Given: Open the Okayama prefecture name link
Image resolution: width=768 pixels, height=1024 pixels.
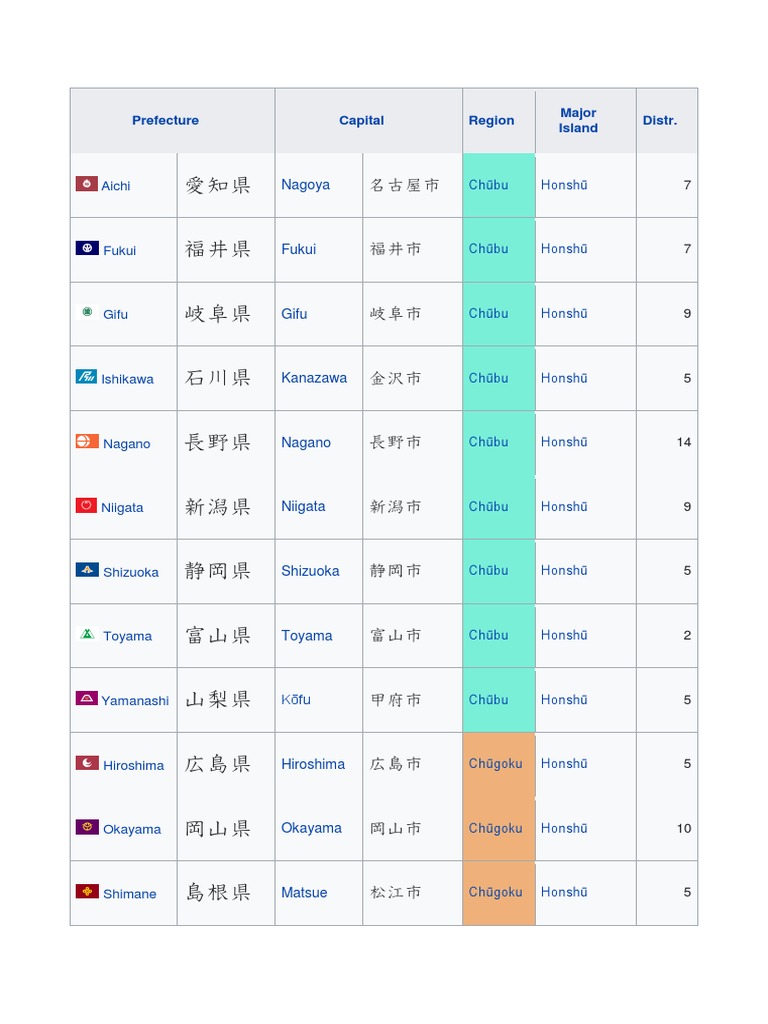Looking at the screenshot, I should tap(132, 829).
